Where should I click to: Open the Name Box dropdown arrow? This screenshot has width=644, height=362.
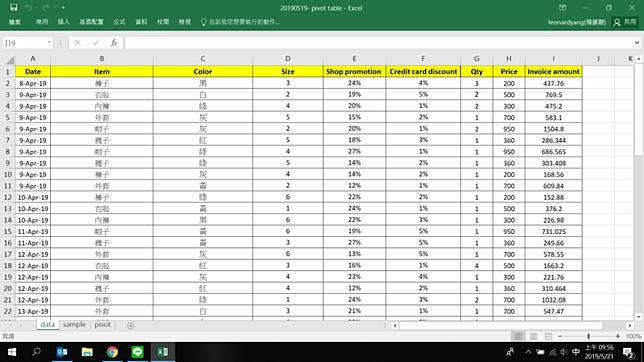[x=49, y=43]
